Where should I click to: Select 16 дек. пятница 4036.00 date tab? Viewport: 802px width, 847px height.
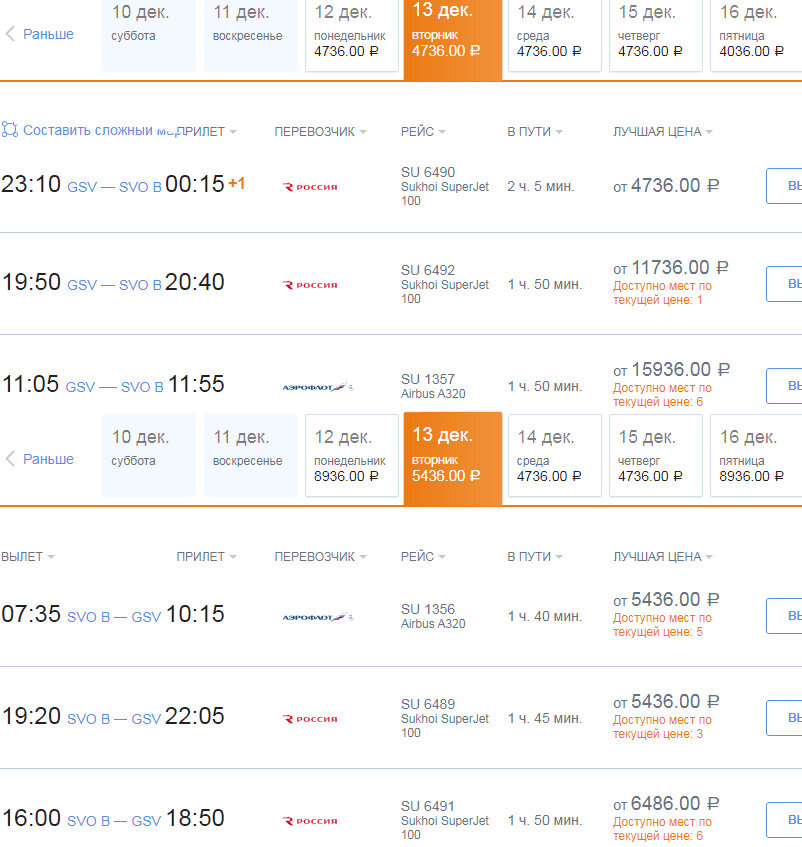[x=756, y=33]
